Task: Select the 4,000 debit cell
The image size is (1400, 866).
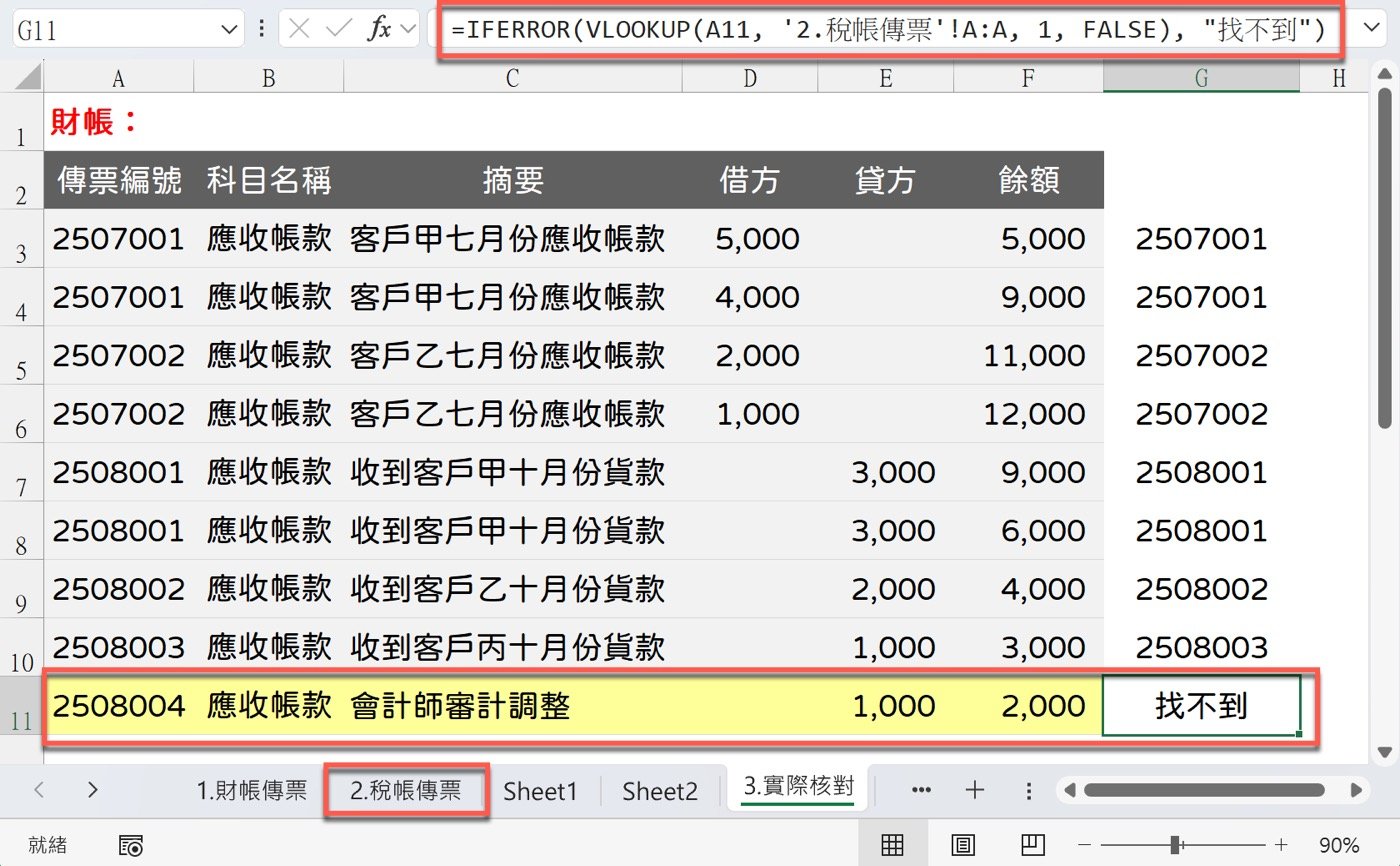Action: (x=750, y=297)
